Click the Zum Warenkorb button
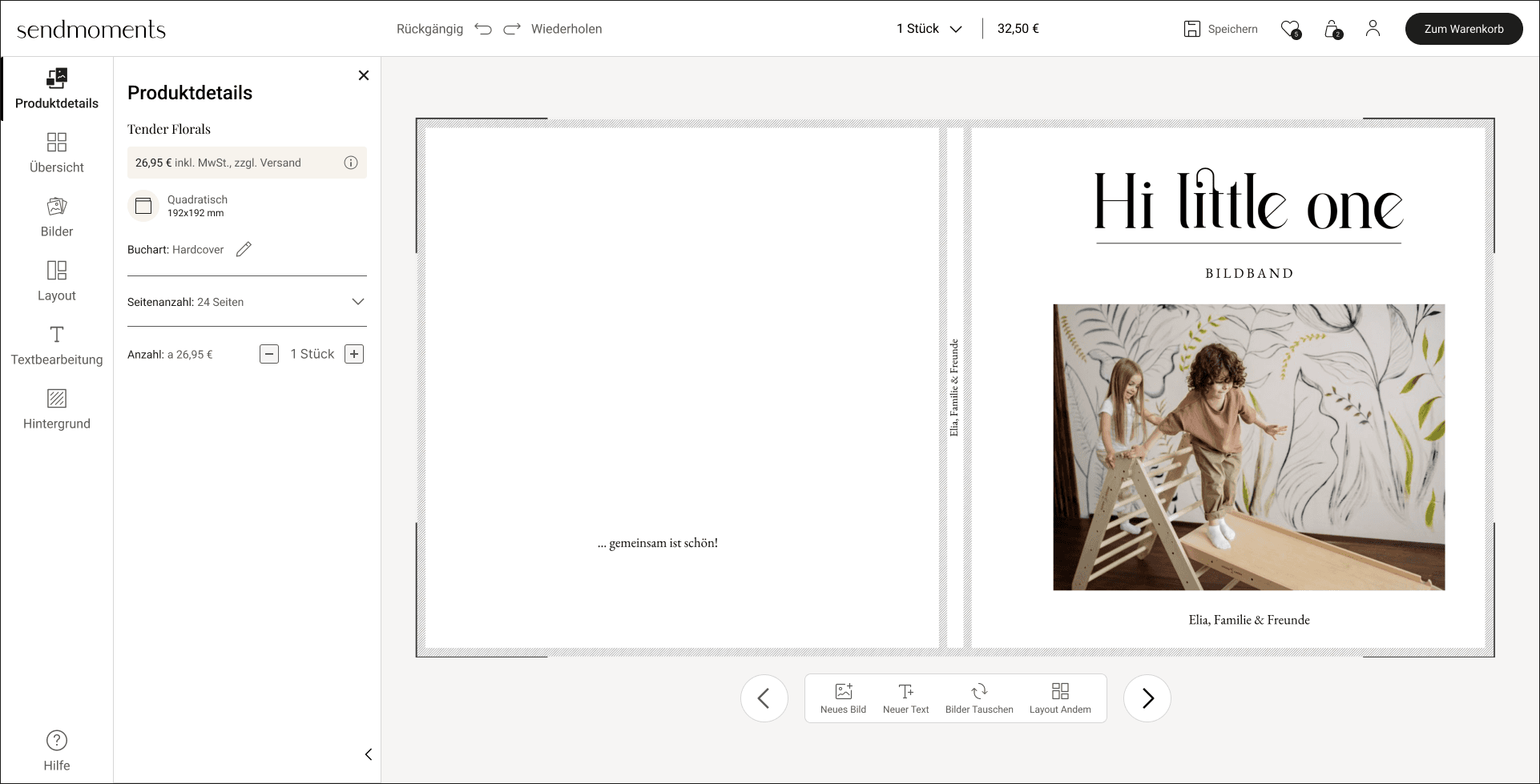Viewport: 1540px width, 784px height. coord(1464,29)
